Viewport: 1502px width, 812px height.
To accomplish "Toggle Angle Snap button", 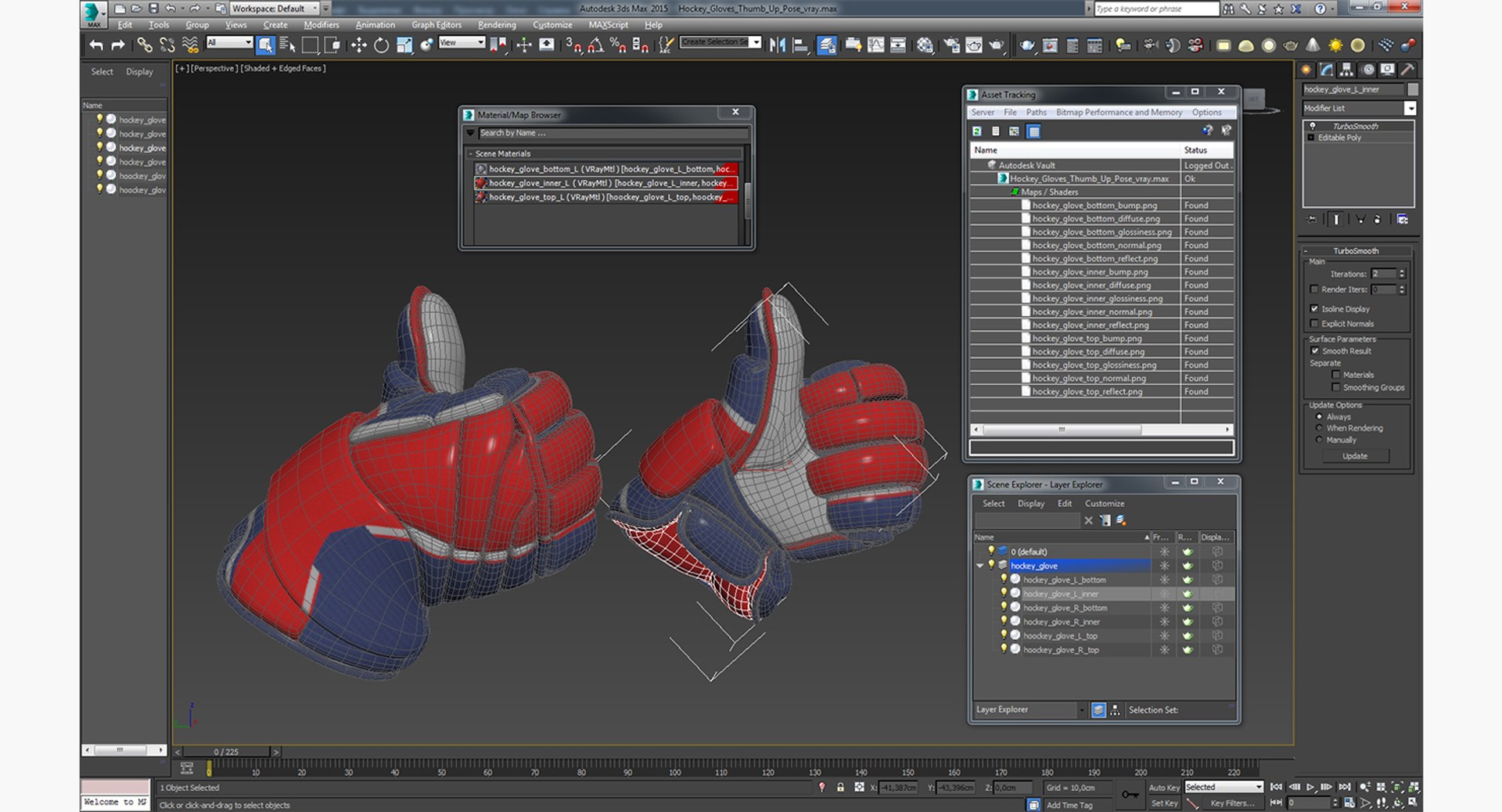I will pyautogui.click(x=595, y=45).
